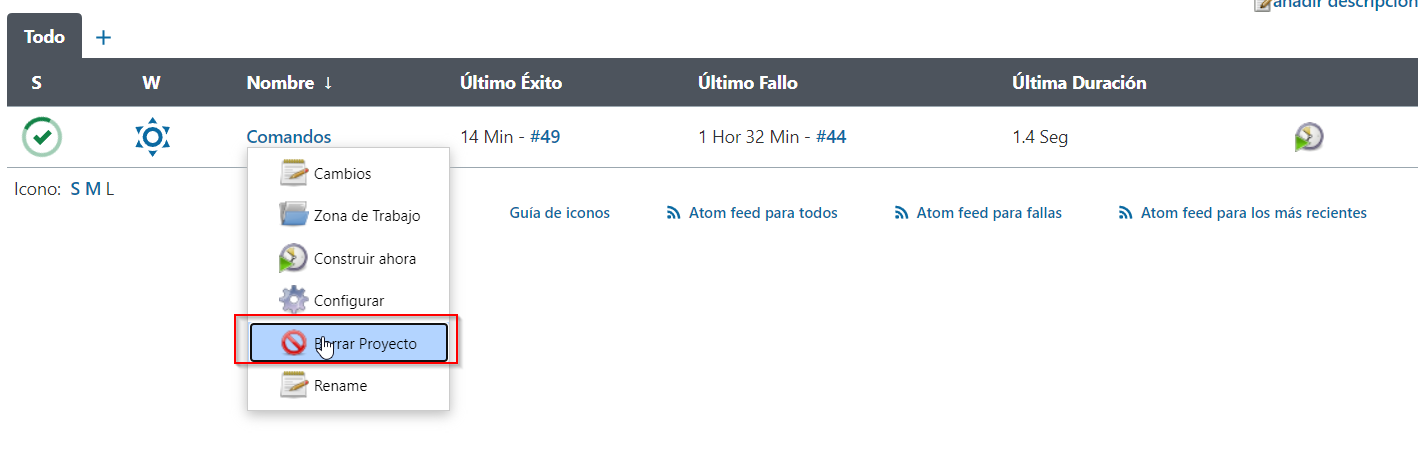Click the weather health report icon
This screenshot has height=449, width=1422.
coord(153,136)
